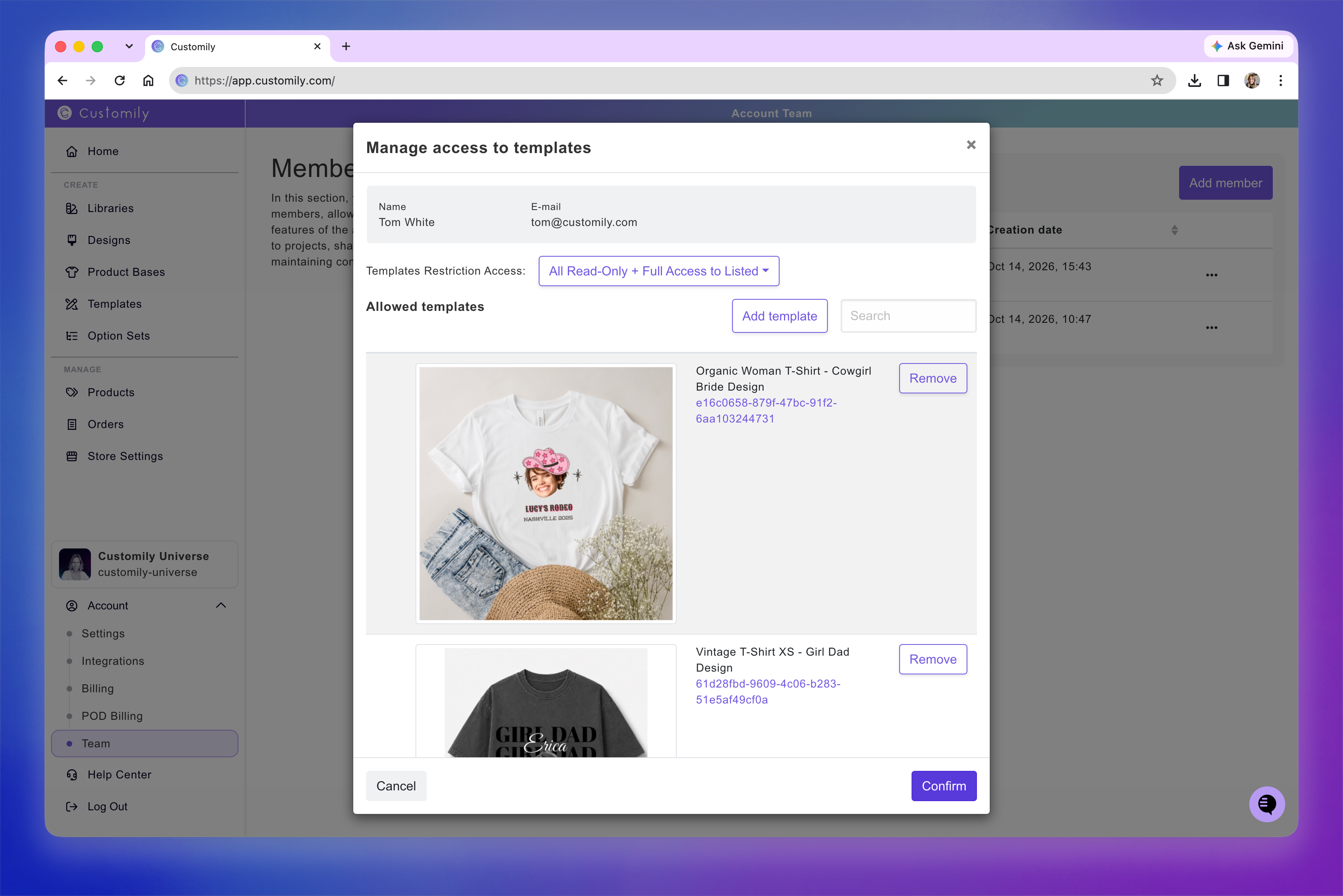This screenshot has height=896, width=1343.
Task: Remove the Girl Dad Design template
Action: (x=933, y=659)
